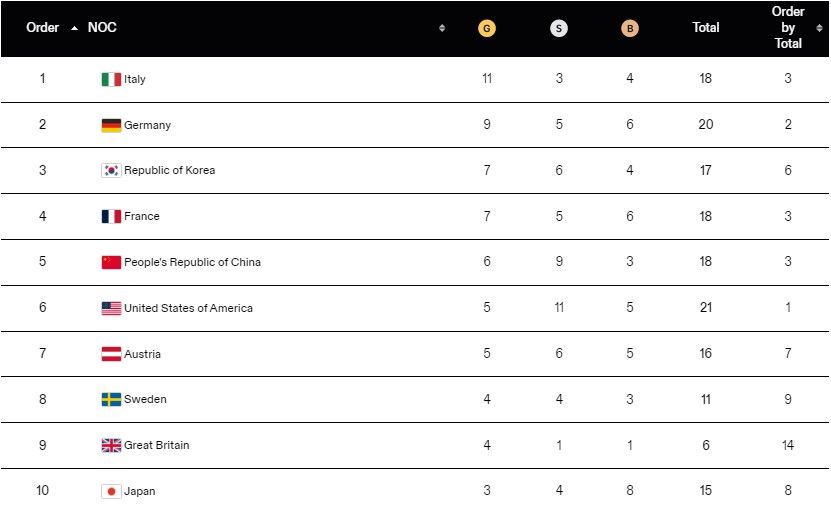
Task: Click the Sweden flag icon
Action: coord(111,399)
